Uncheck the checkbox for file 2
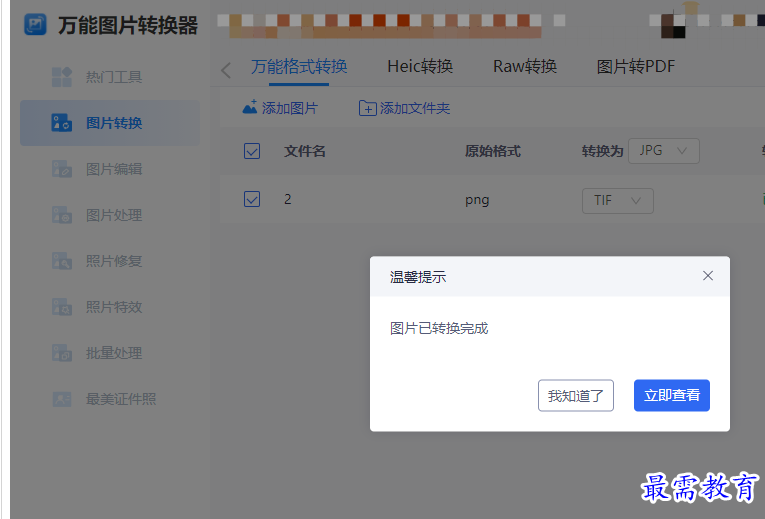Image resolution: width=765 pixels, height=519 pixels. [x=252, y=199]
